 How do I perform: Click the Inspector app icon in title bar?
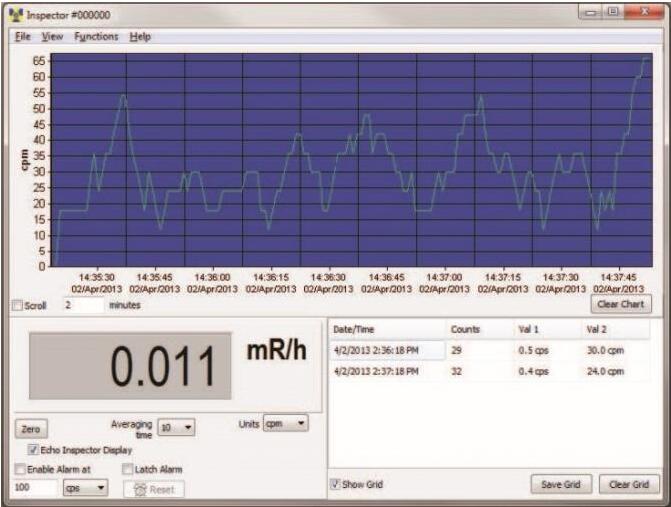(17, 15)
